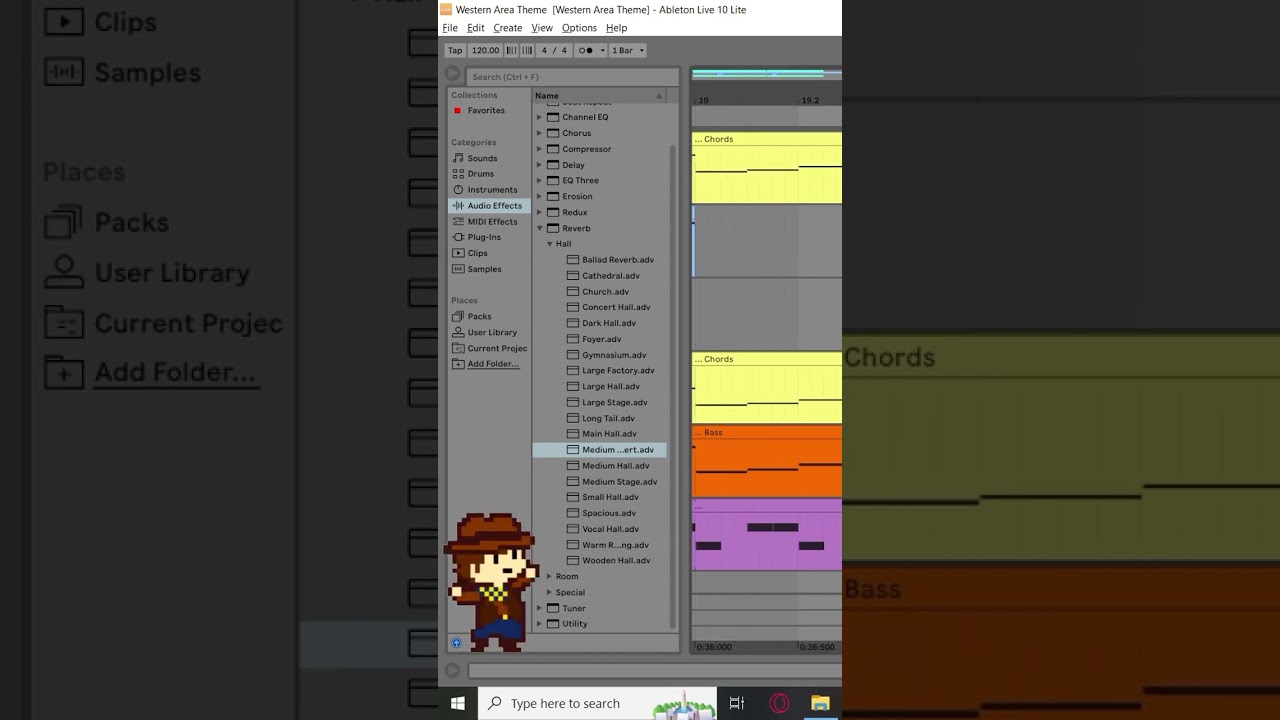Toggle the metronome on or off
This screenshot has height=720, width=1280.
click(x=586, y=50)
